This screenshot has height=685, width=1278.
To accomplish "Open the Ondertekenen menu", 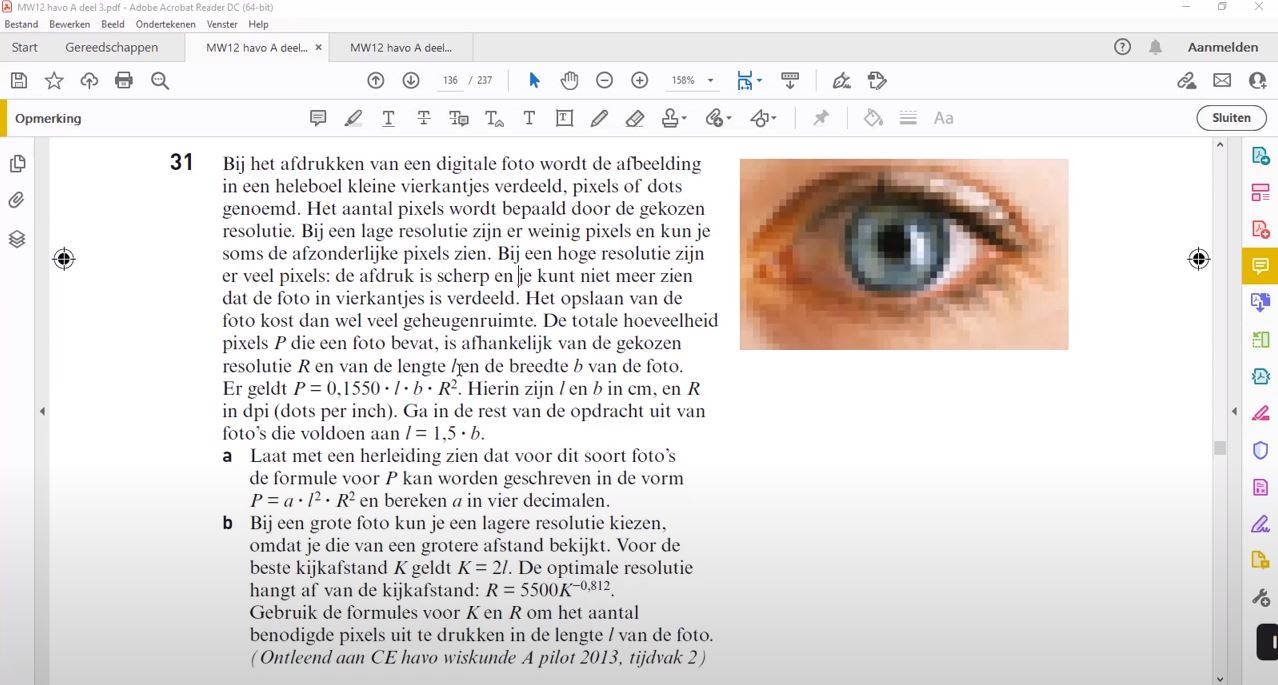I will [165, 24].
